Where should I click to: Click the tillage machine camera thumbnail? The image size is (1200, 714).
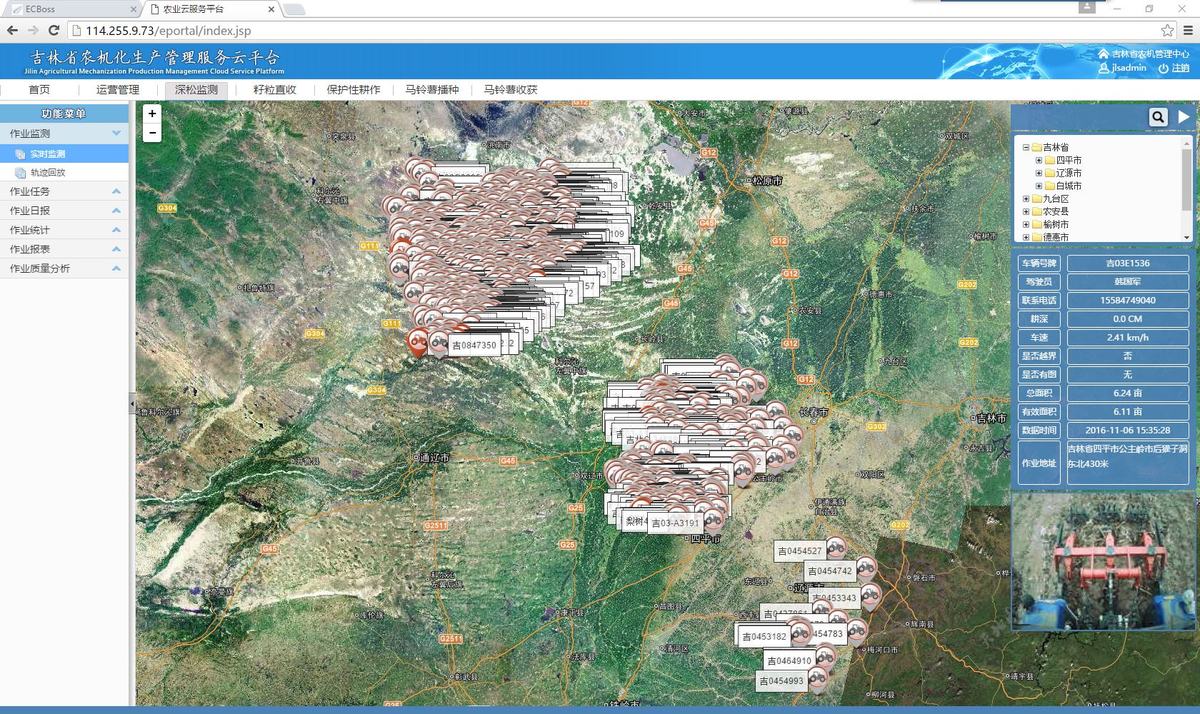(1101, 562)
